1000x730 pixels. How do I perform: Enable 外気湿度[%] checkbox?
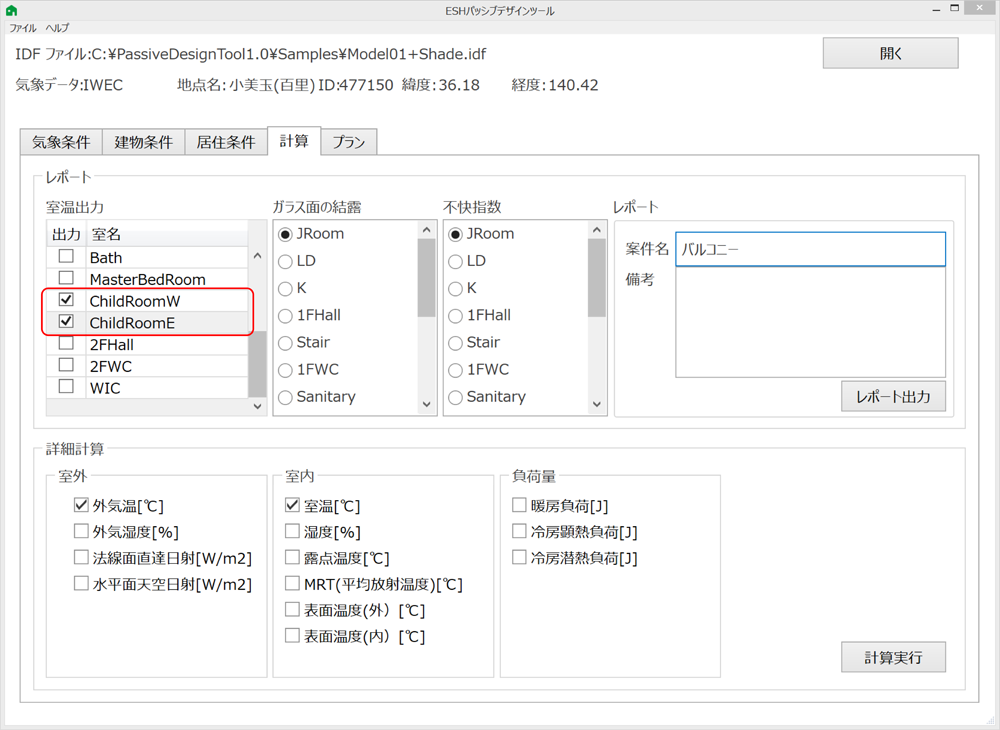coord(81,532)
